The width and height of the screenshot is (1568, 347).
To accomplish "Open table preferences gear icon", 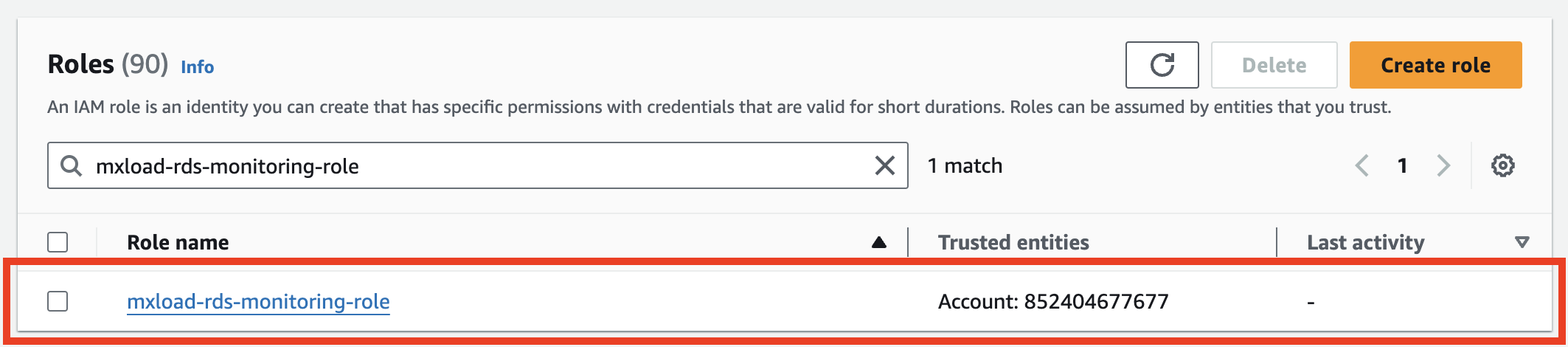I will [x=1502, y=165].
